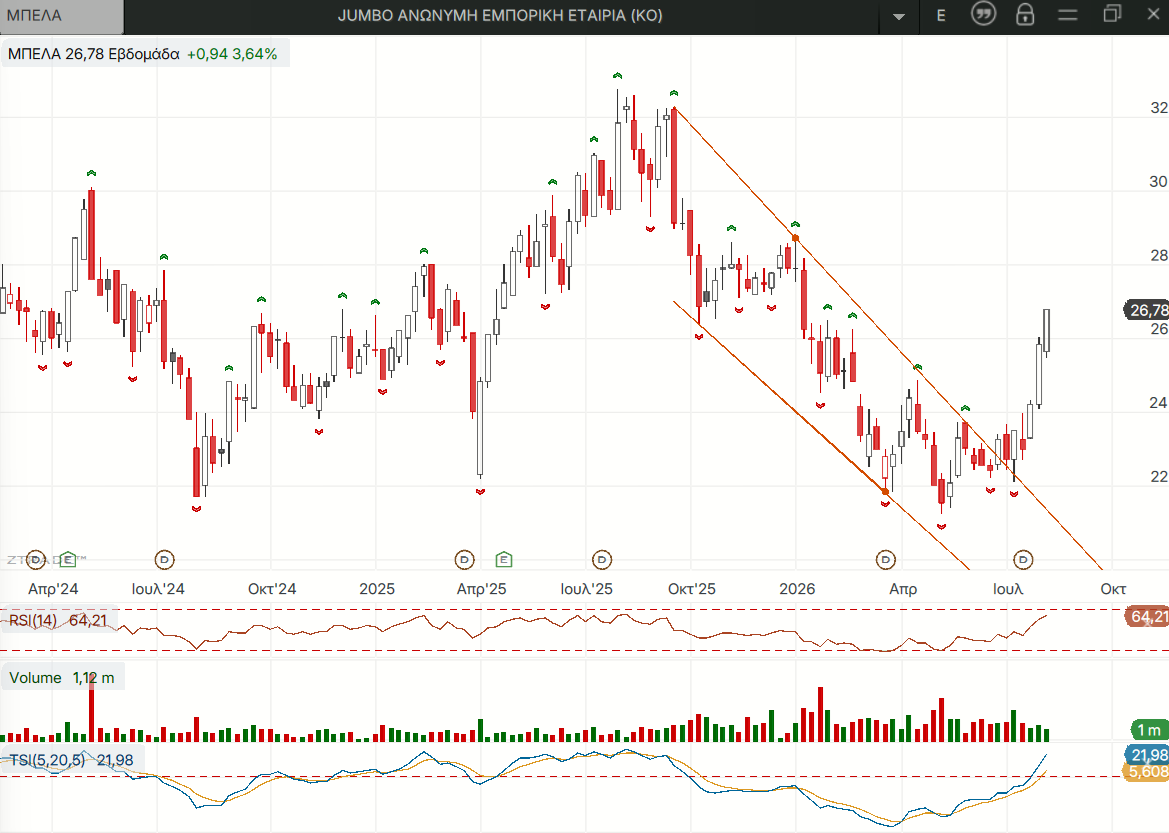Click the D dividend marker above Ιουλ 2026
Screen dimensions: 1169x833
click(1024, 559)
